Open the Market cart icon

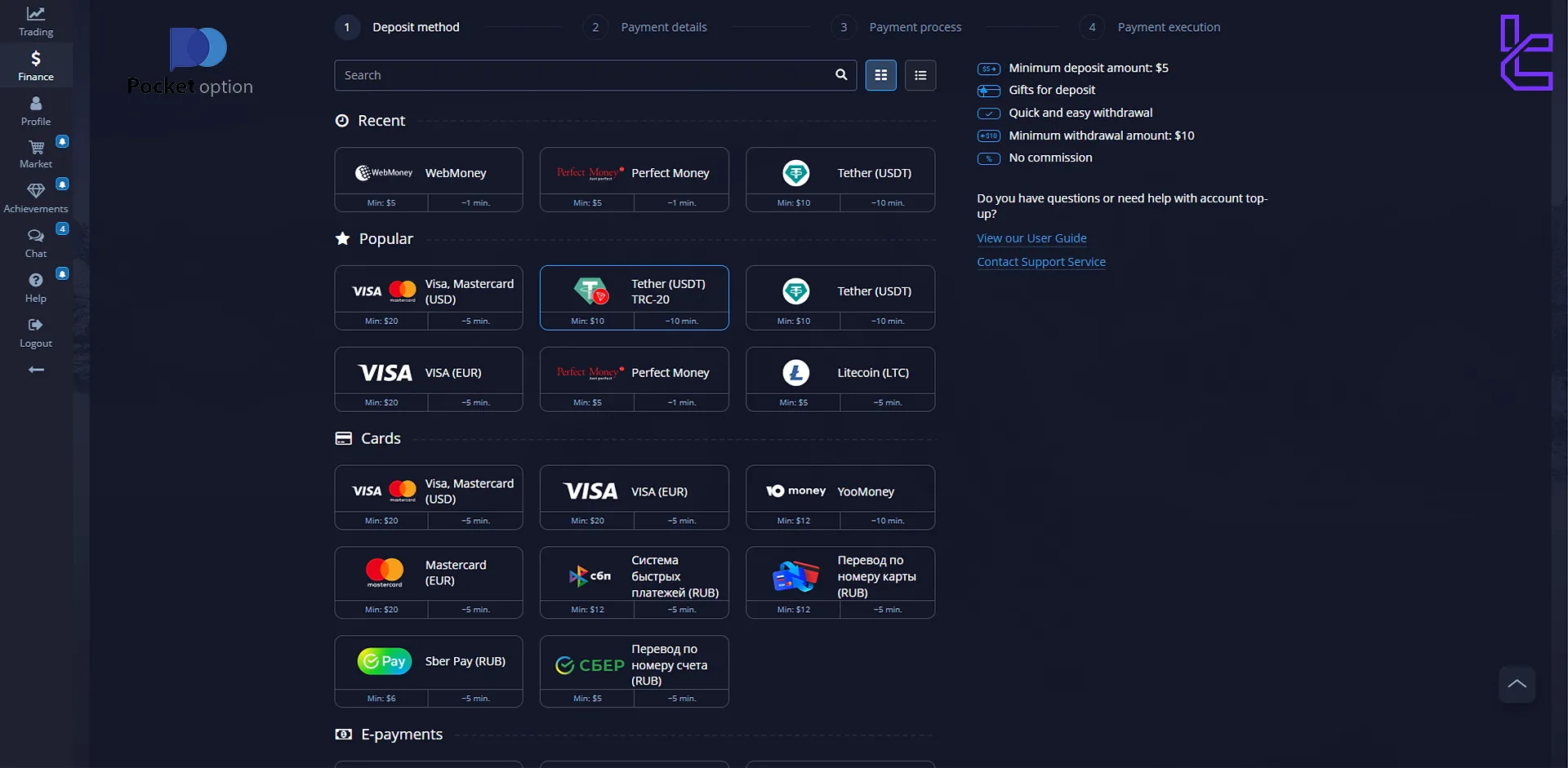coord(36,148)
